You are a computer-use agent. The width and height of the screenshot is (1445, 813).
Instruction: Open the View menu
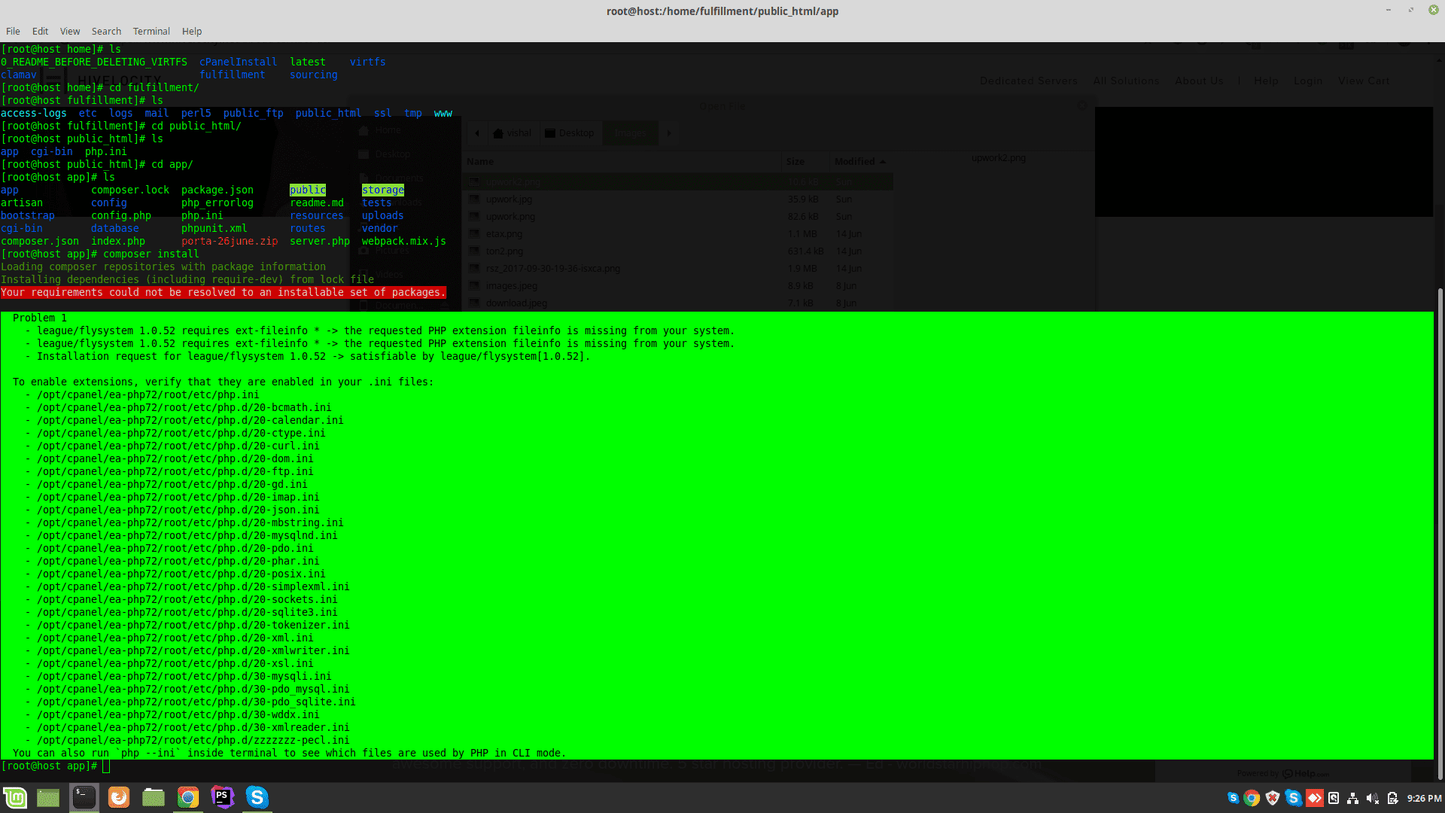point(70,31)
